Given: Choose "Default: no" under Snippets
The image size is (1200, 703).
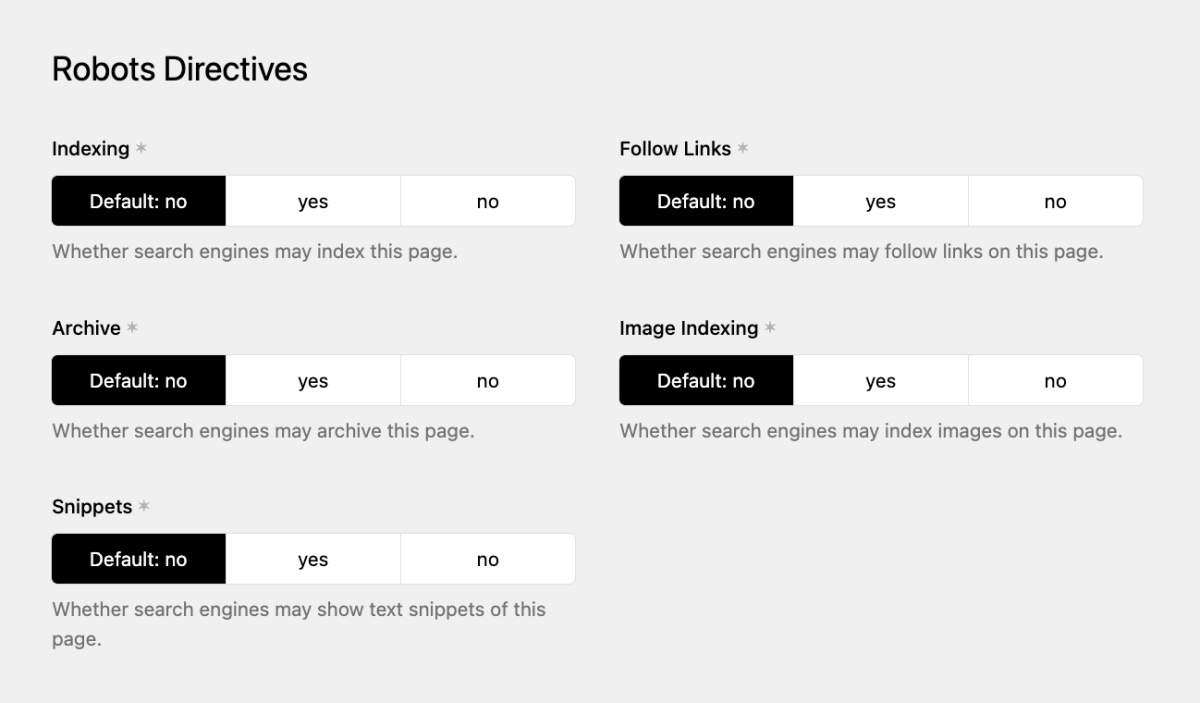Looking at the screenshot, I should tap(138, 558).
